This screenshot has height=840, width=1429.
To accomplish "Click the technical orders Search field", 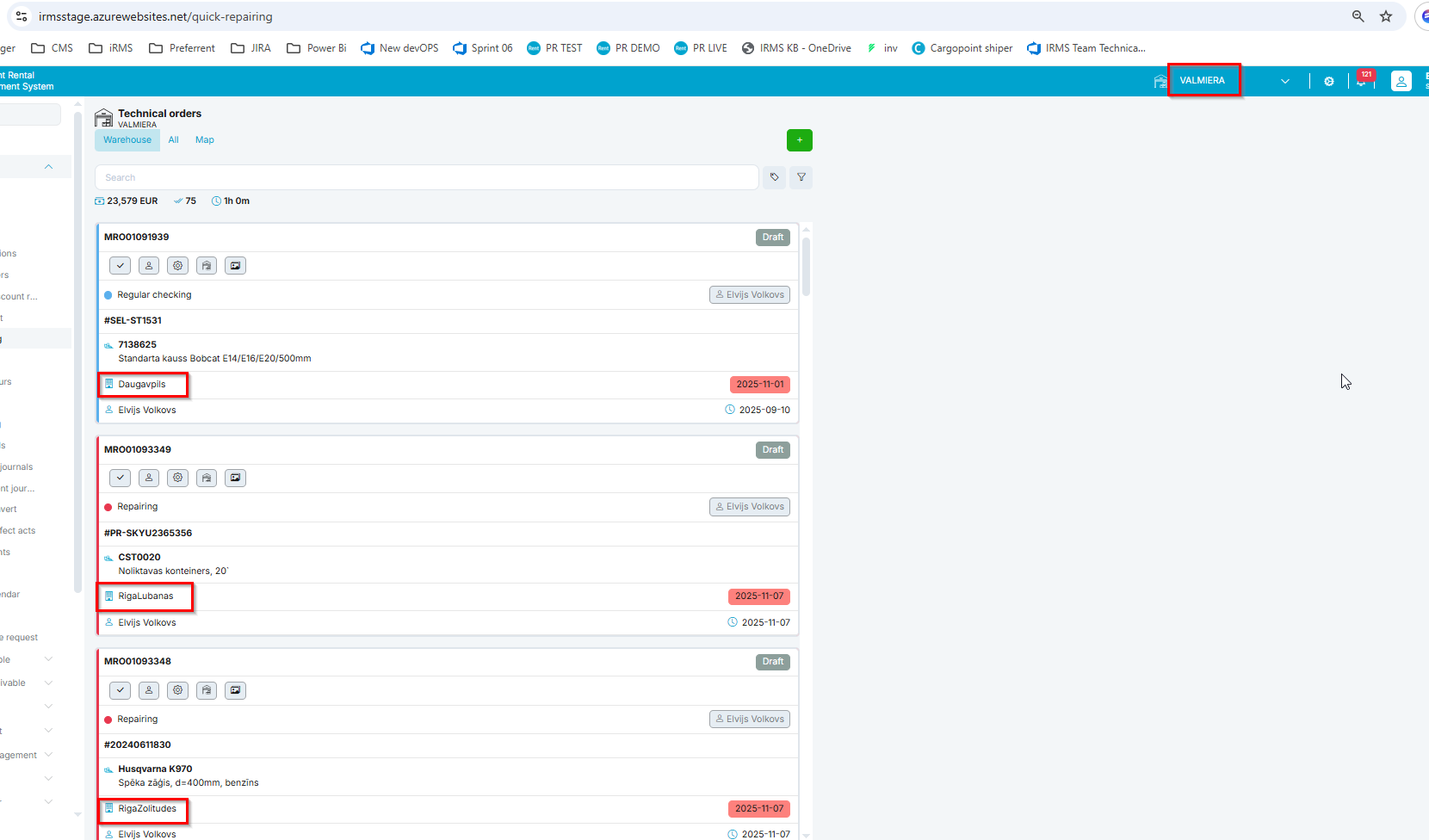I will click(x=426, y=177).
